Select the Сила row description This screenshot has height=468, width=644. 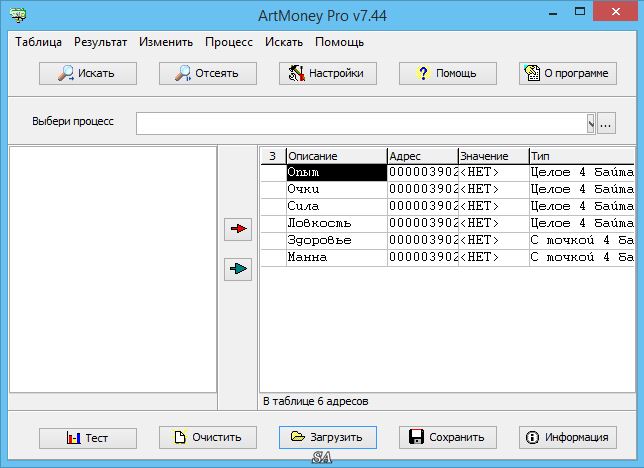[337, 206]
